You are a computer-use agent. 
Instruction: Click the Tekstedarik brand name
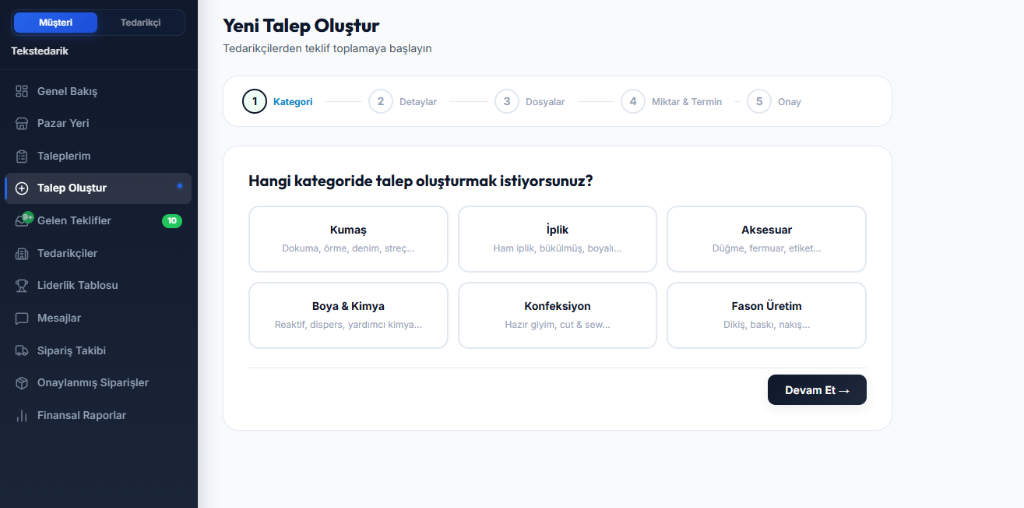click(40, 51)
